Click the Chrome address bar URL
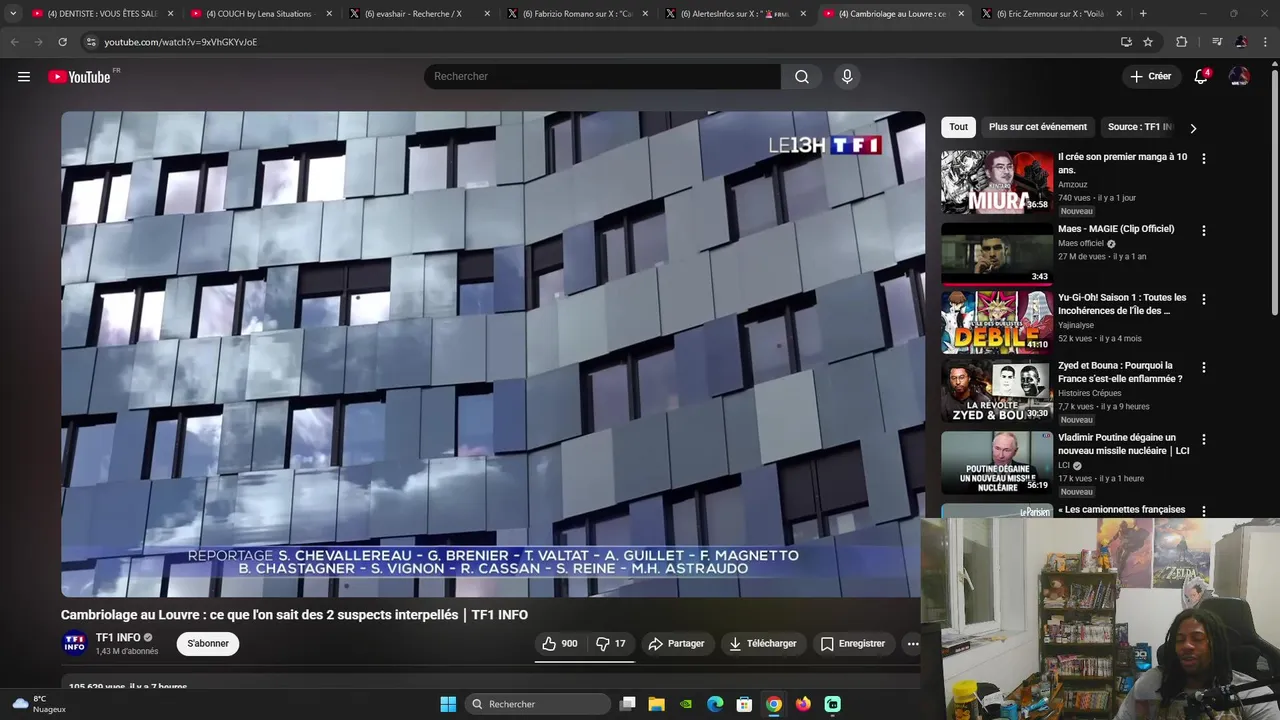The image size is (1280, 720). (180, 42)
